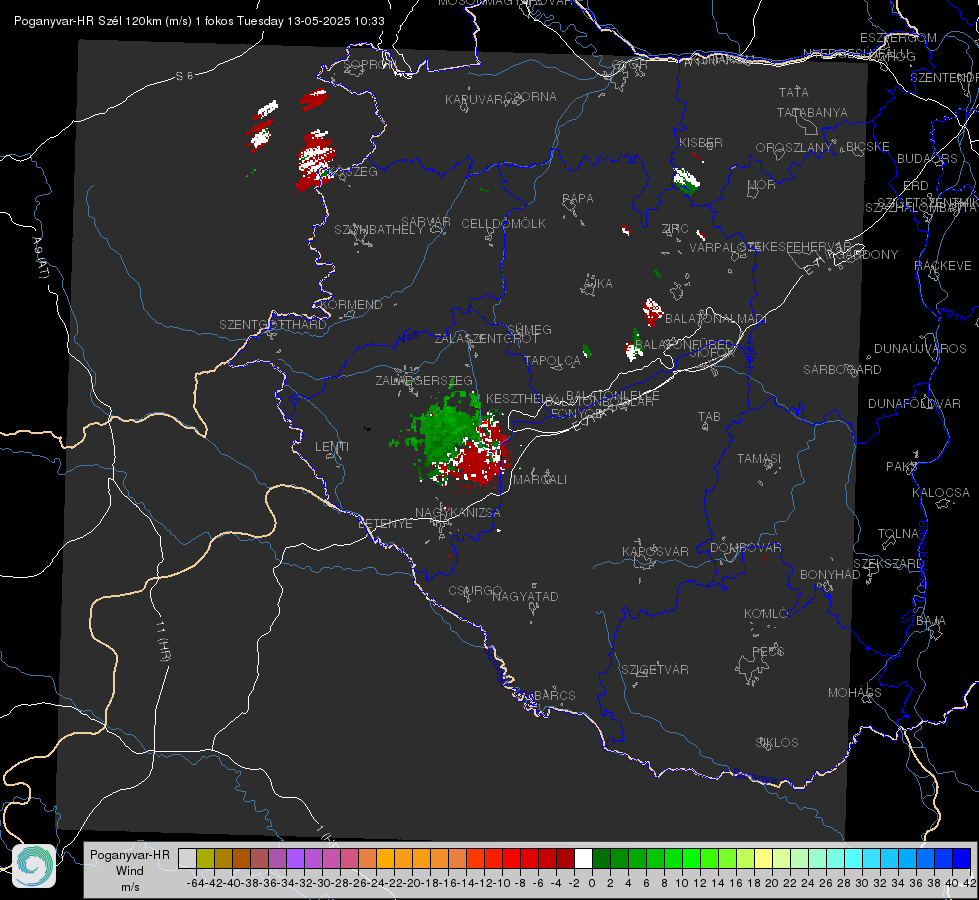This screenshot has height=900, width=979.
Task: Click the KALOCSA city label
Action: tap(941, 493)
